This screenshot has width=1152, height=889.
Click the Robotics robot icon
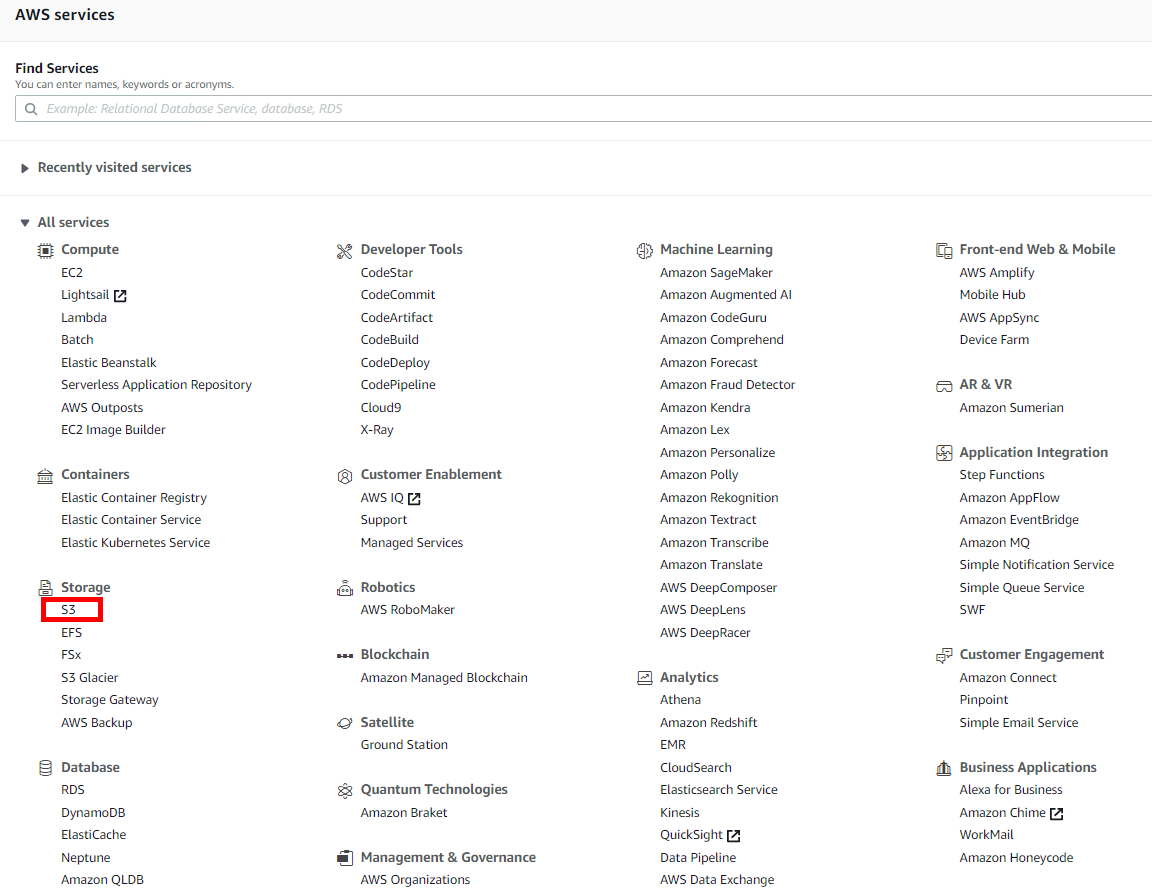click(345, 588)
